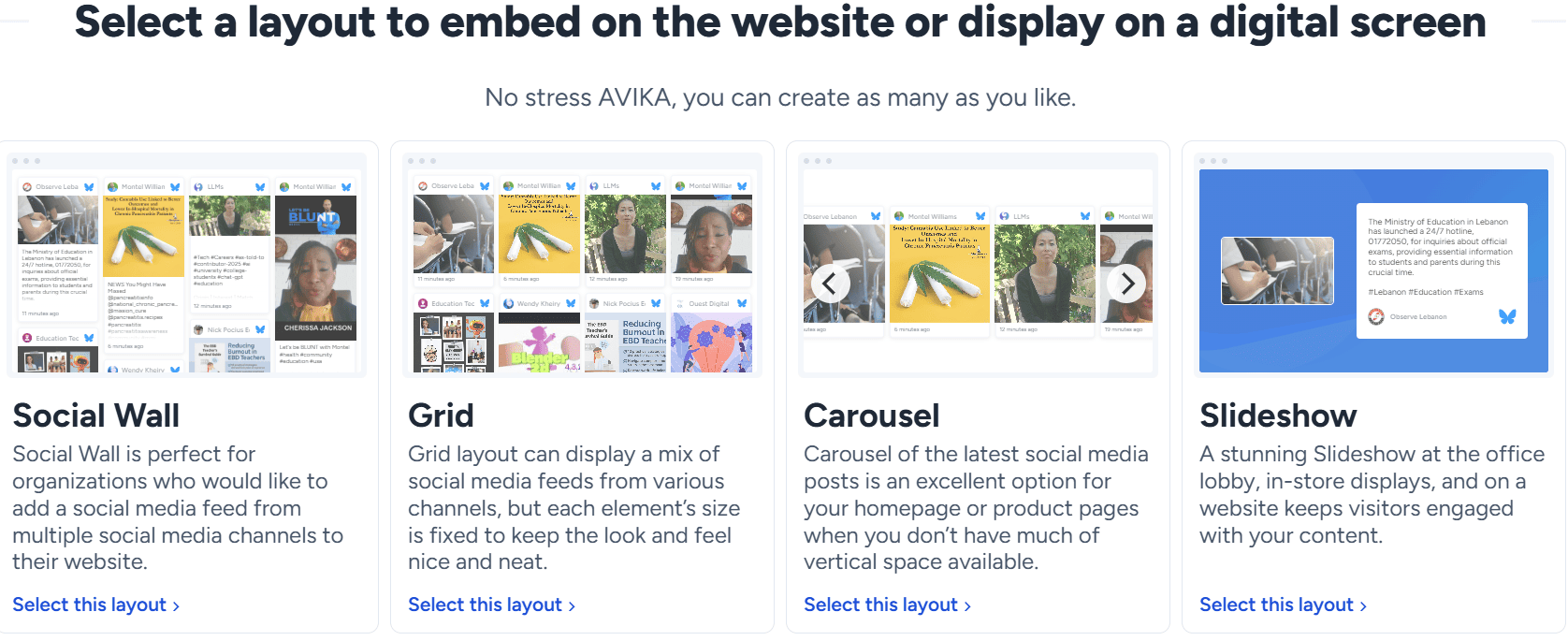The image size is (1568, 641).
Task: Open the Carousel layout preview thumbnail
Action: click(x=979, y=266)
